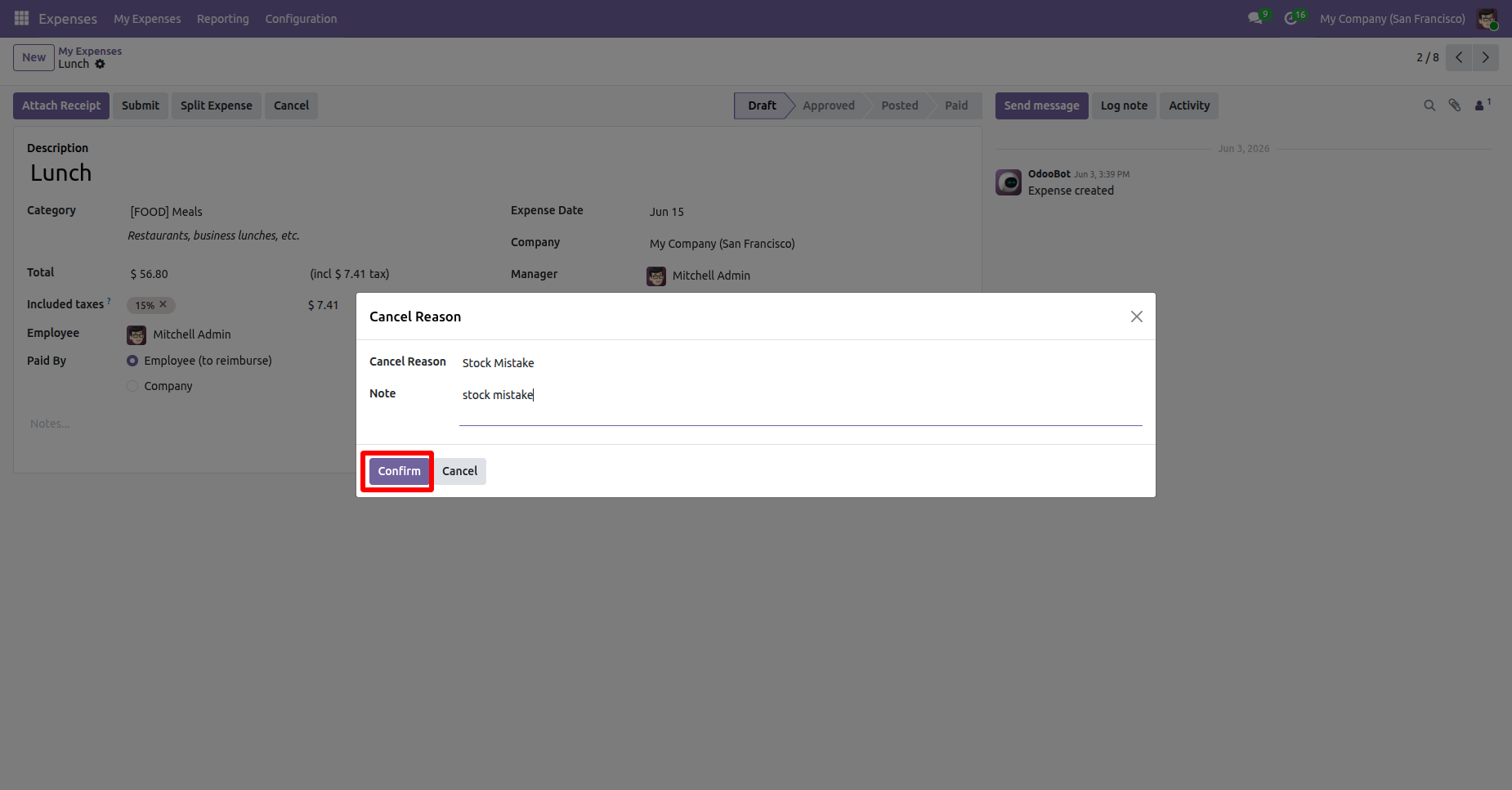Confirm the cancel reason
This screenshot has height=790, width=1512.
click(x=399, y=471)
